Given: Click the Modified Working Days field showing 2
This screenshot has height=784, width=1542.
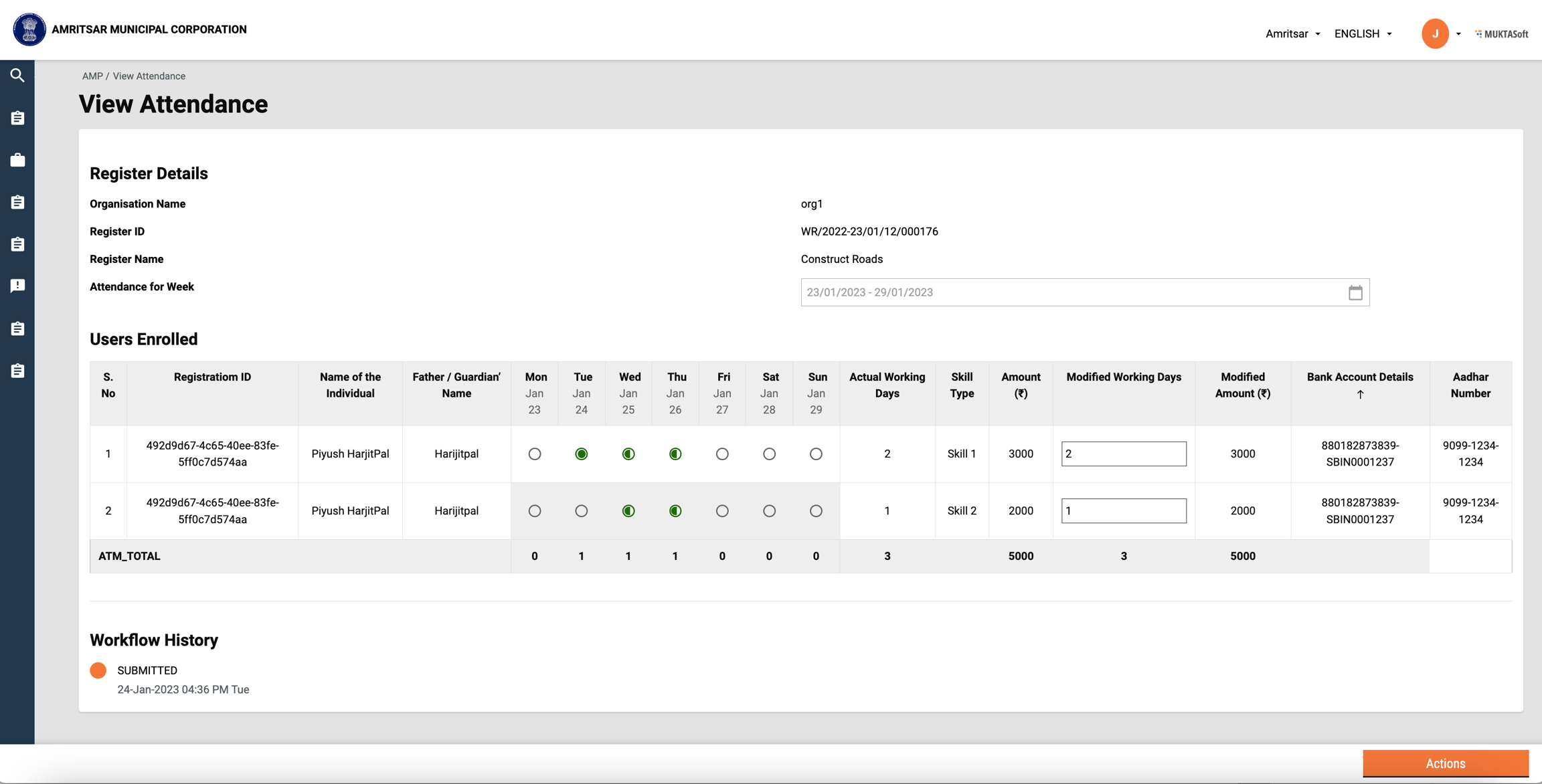Looking at the screenshot, I should pyautogui.click(x=1123, y=454).
